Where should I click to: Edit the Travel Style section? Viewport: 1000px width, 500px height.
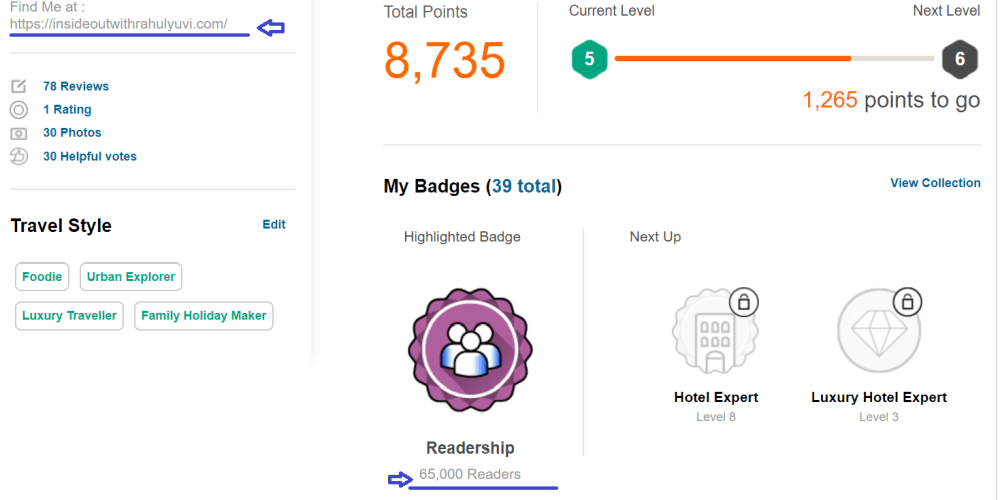(x=274, y=225)
